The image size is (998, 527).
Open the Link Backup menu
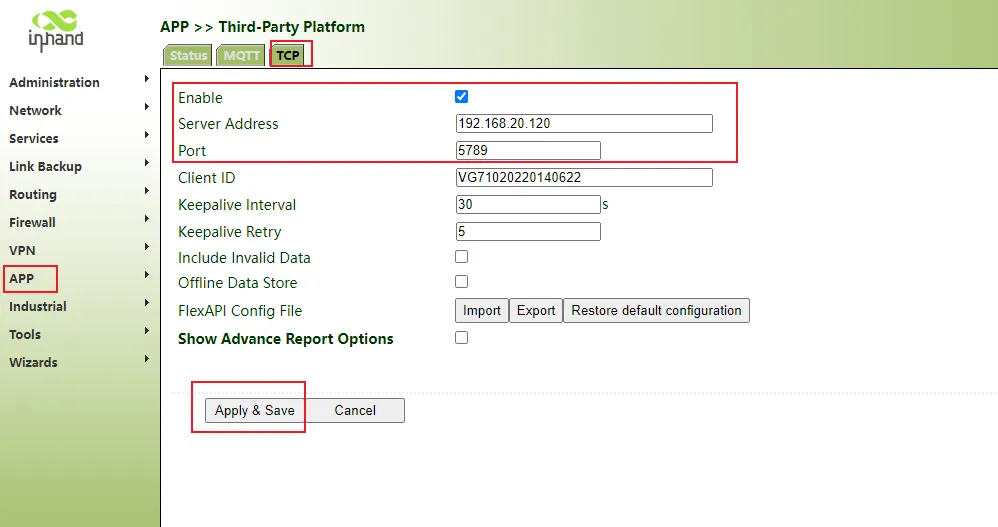[45, 166]
